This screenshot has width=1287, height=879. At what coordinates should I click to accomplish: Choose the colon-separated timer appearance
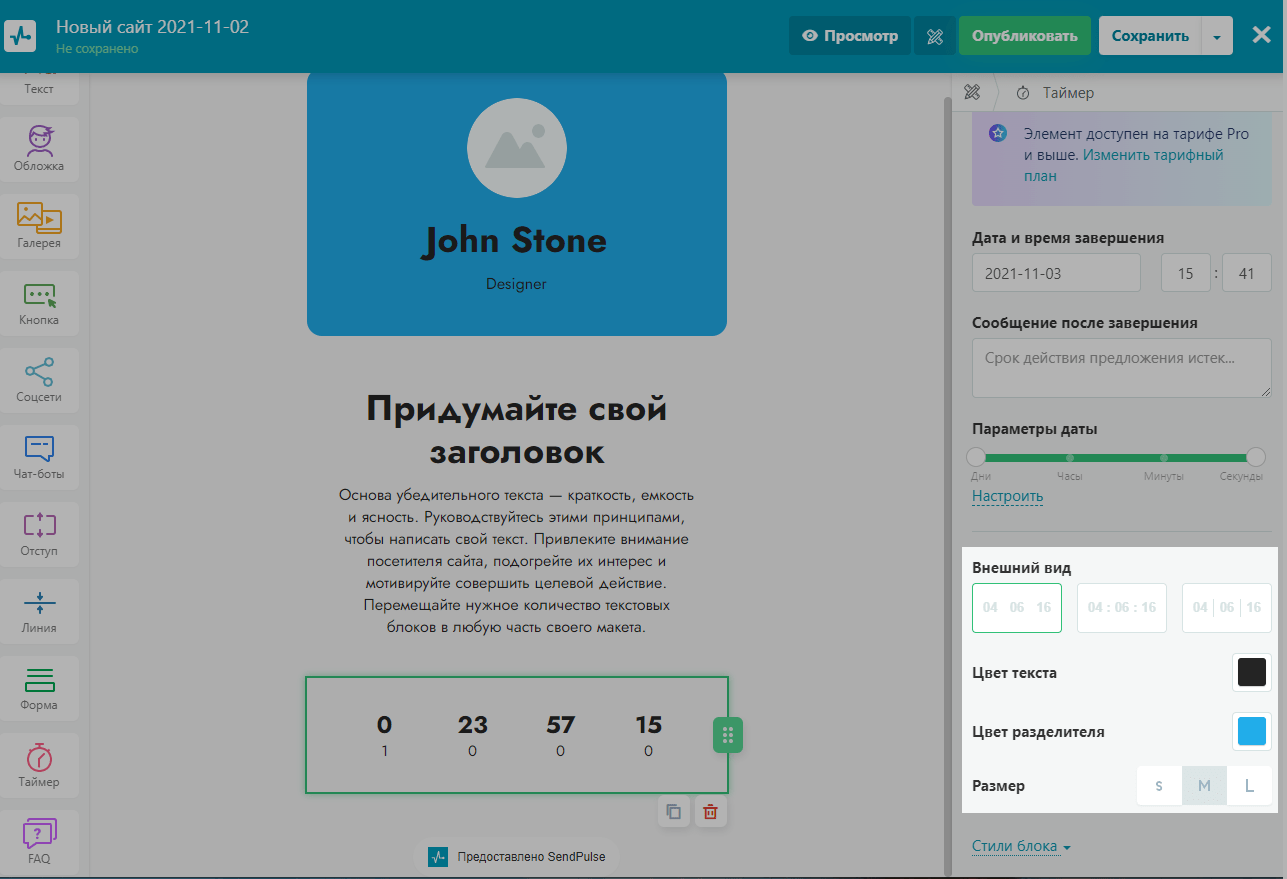pyautogui.click(x=1121, y=608)
